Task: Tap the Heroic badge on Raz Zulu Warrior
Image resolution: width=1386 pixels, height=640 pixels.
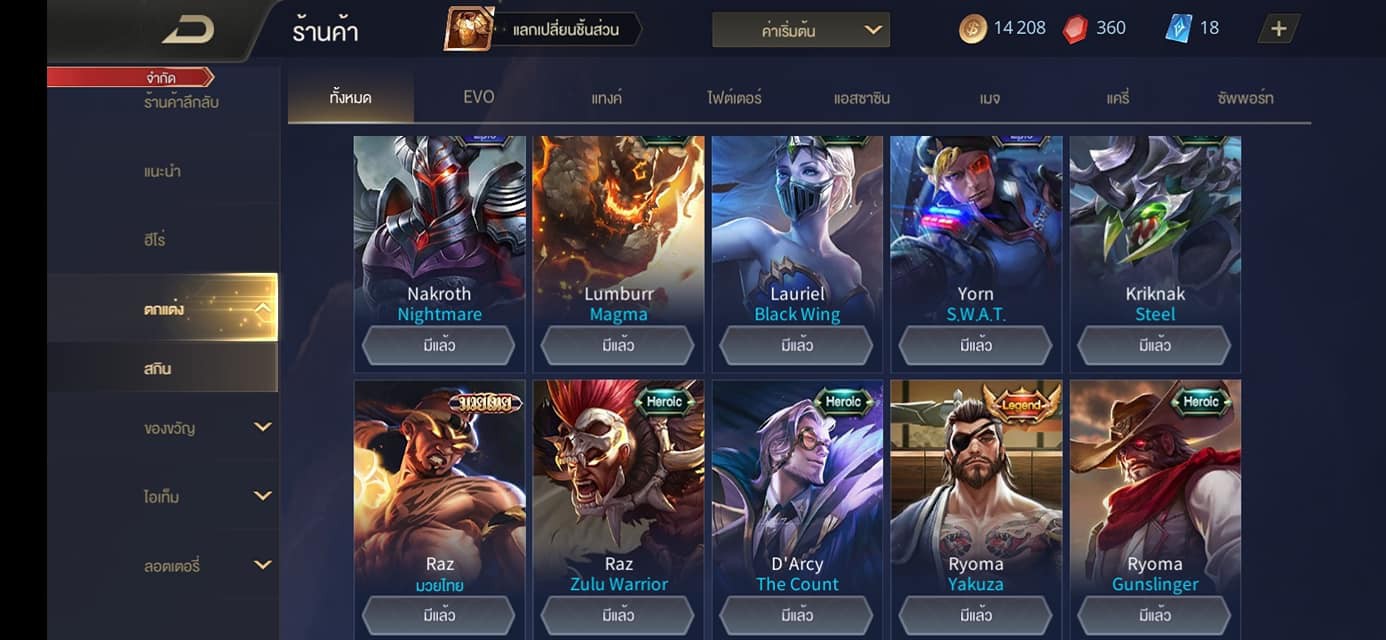Action: 664,402
